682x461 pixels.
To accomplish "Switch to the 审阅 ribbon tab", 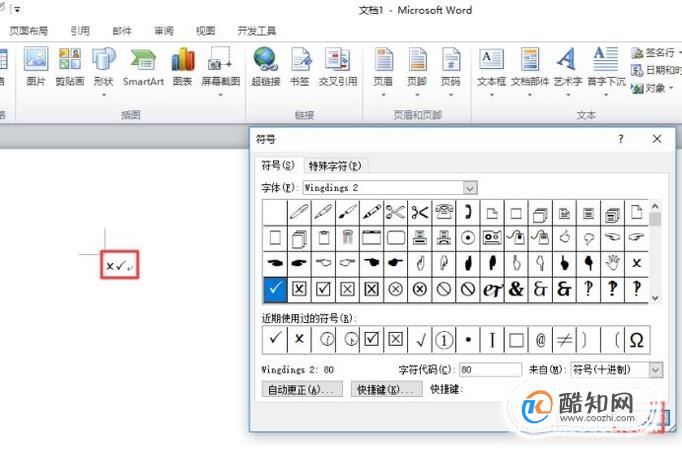I will tap(164, 31).
